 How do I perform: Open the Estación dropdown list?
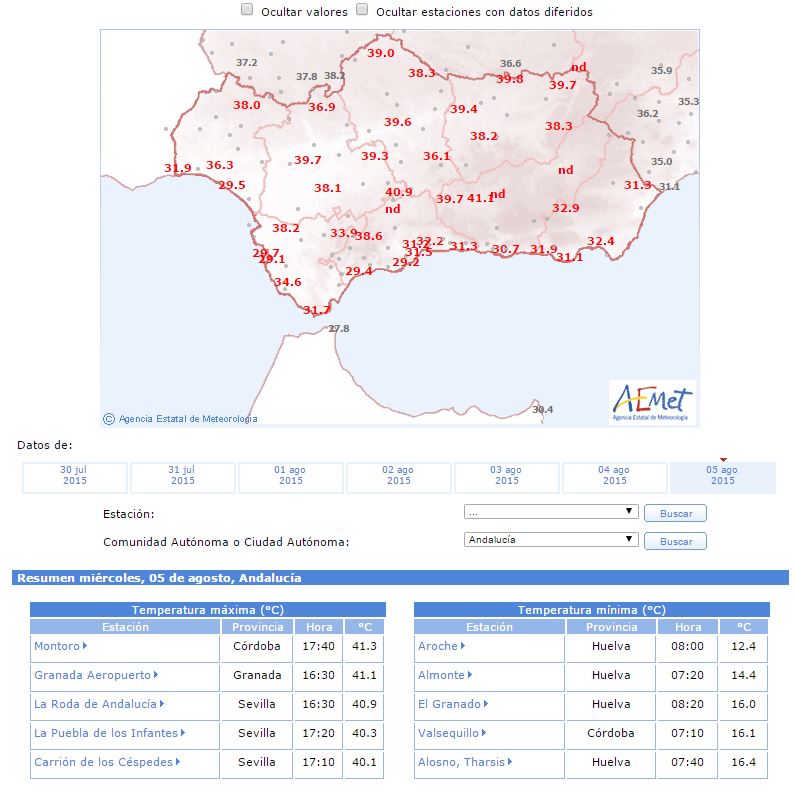tap(551, 512)
